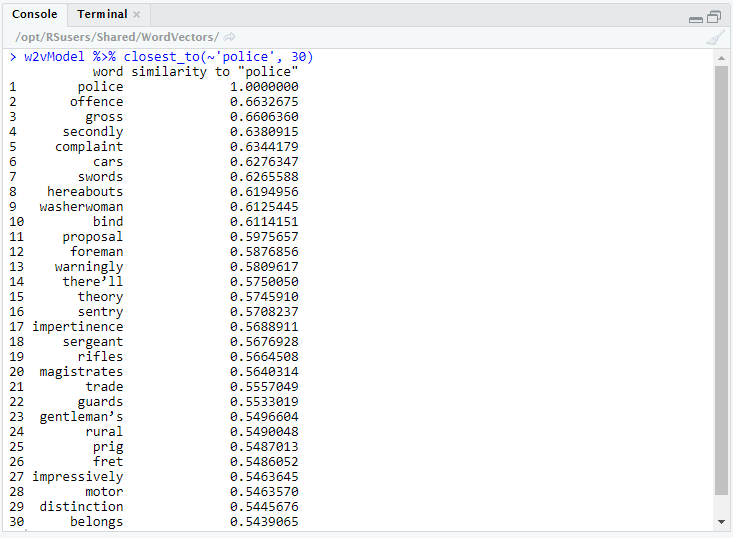The height and width of the screenshot is (538, 733).
Task: Click the scrollbar down arrow
Action: 722,521
